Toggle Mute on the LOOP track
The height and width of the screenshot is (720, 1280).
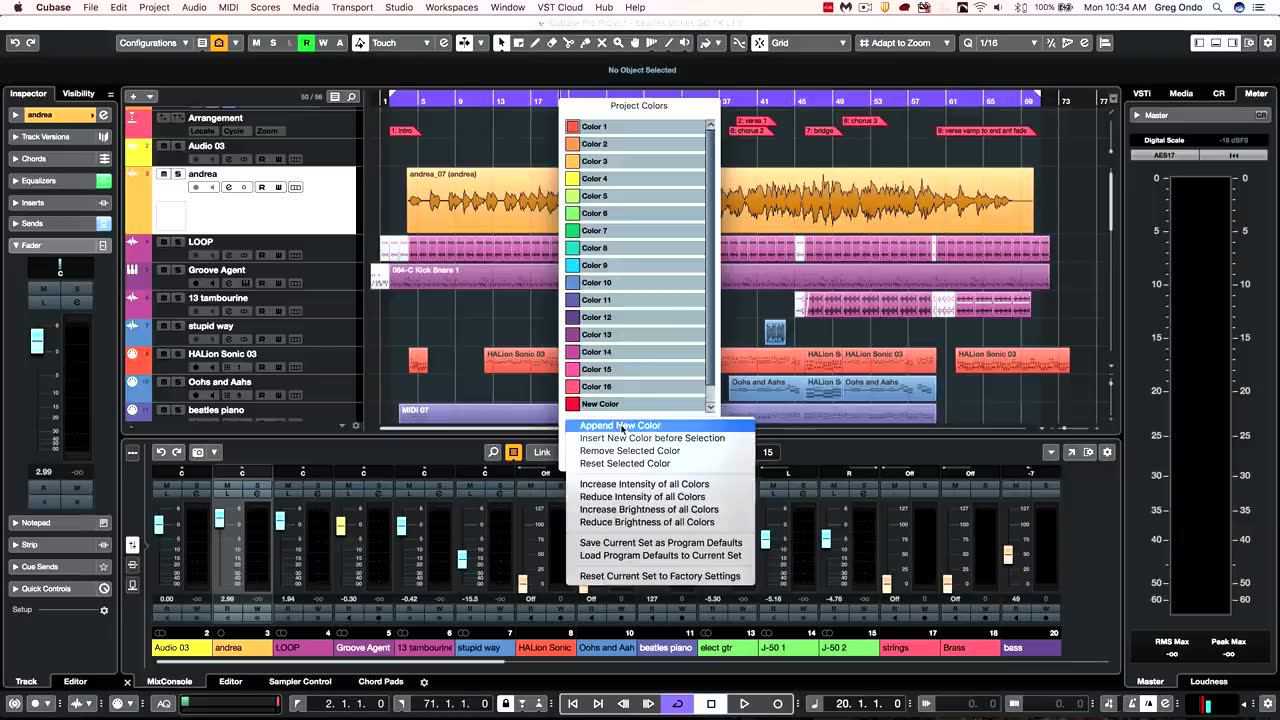click(164, 242)
